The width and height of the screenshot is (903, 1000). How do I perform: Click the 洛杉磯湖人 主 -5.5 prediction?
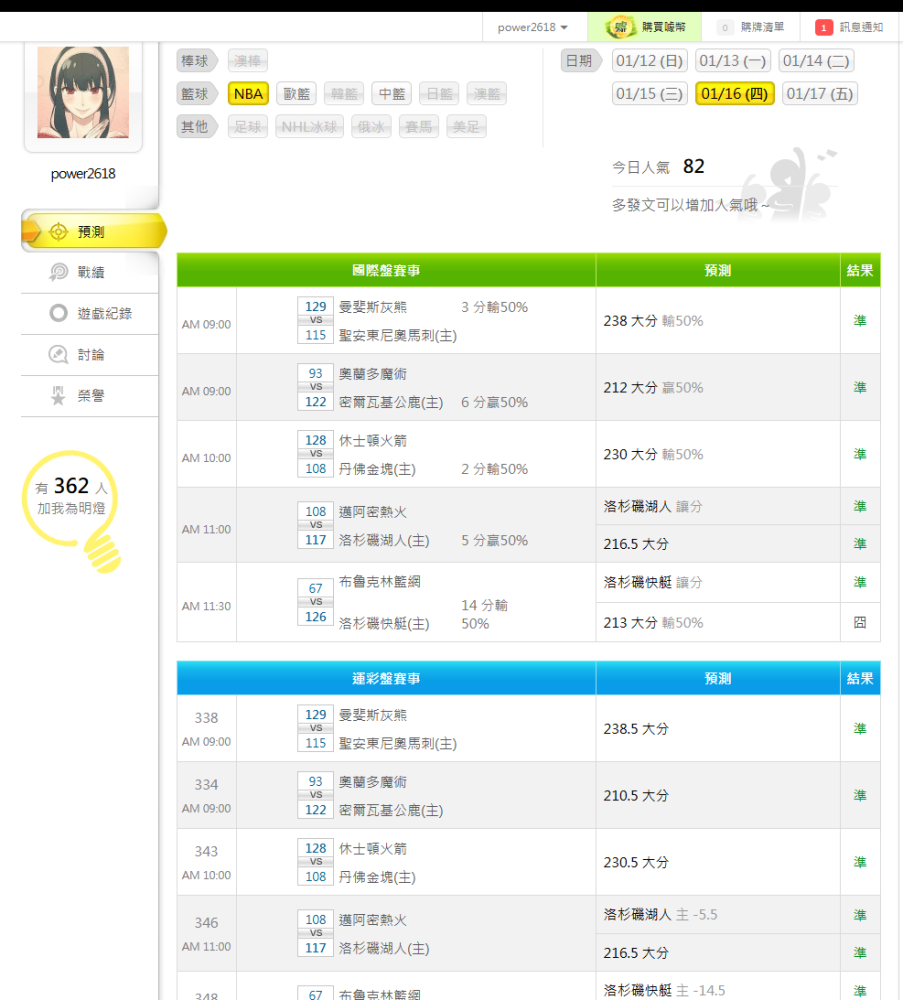click(x=718, y=915)
